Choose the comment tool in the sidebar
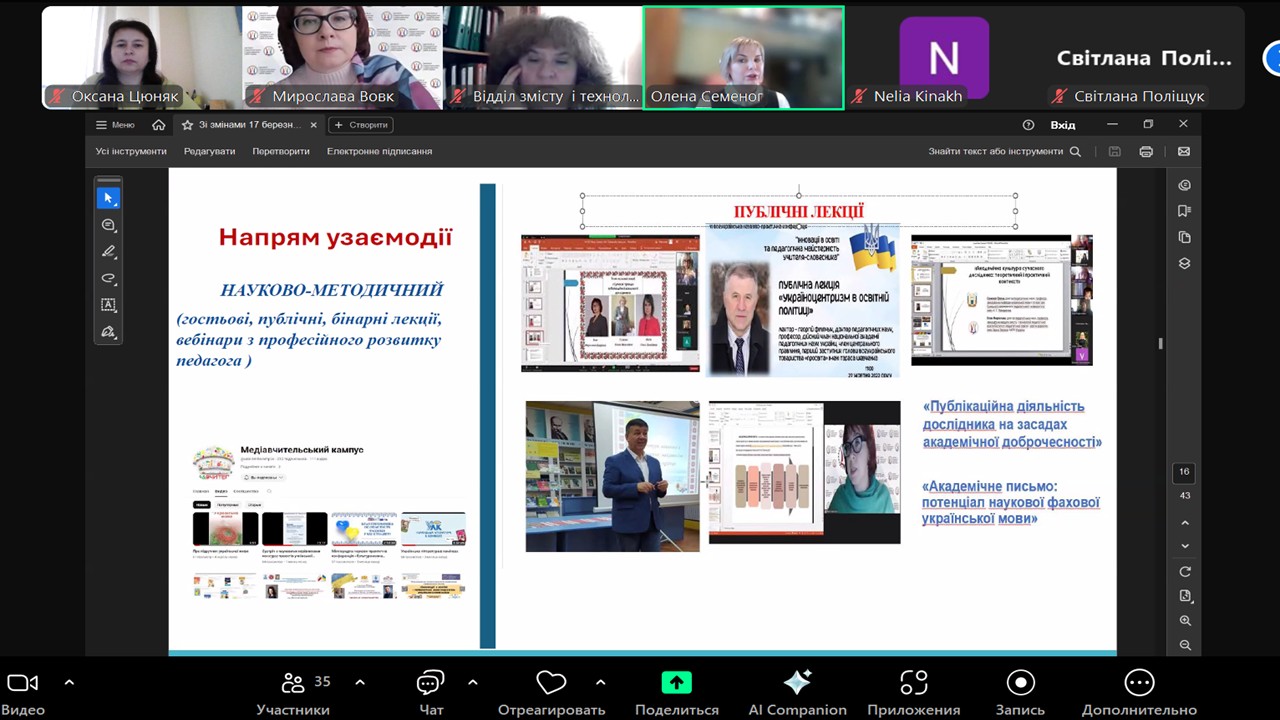 [109, 225]
